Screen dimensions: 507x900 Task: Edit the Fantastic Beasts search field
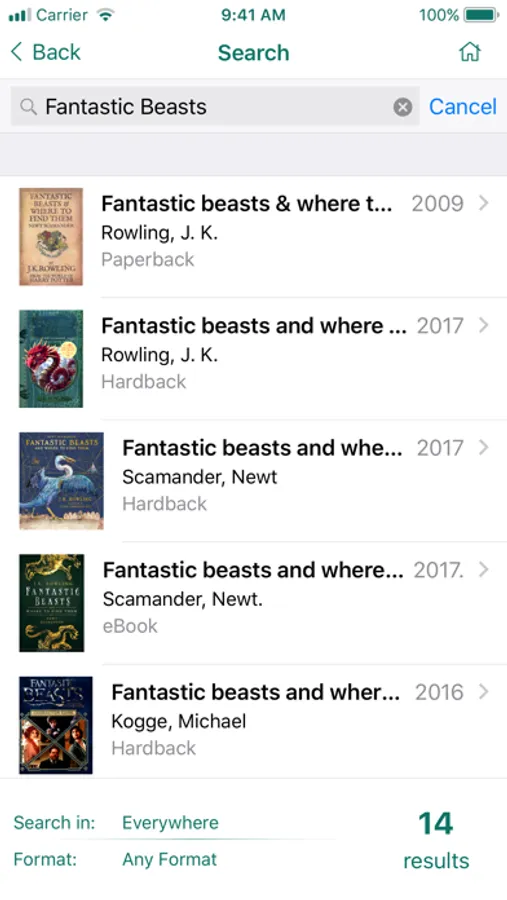pos(215,106)
